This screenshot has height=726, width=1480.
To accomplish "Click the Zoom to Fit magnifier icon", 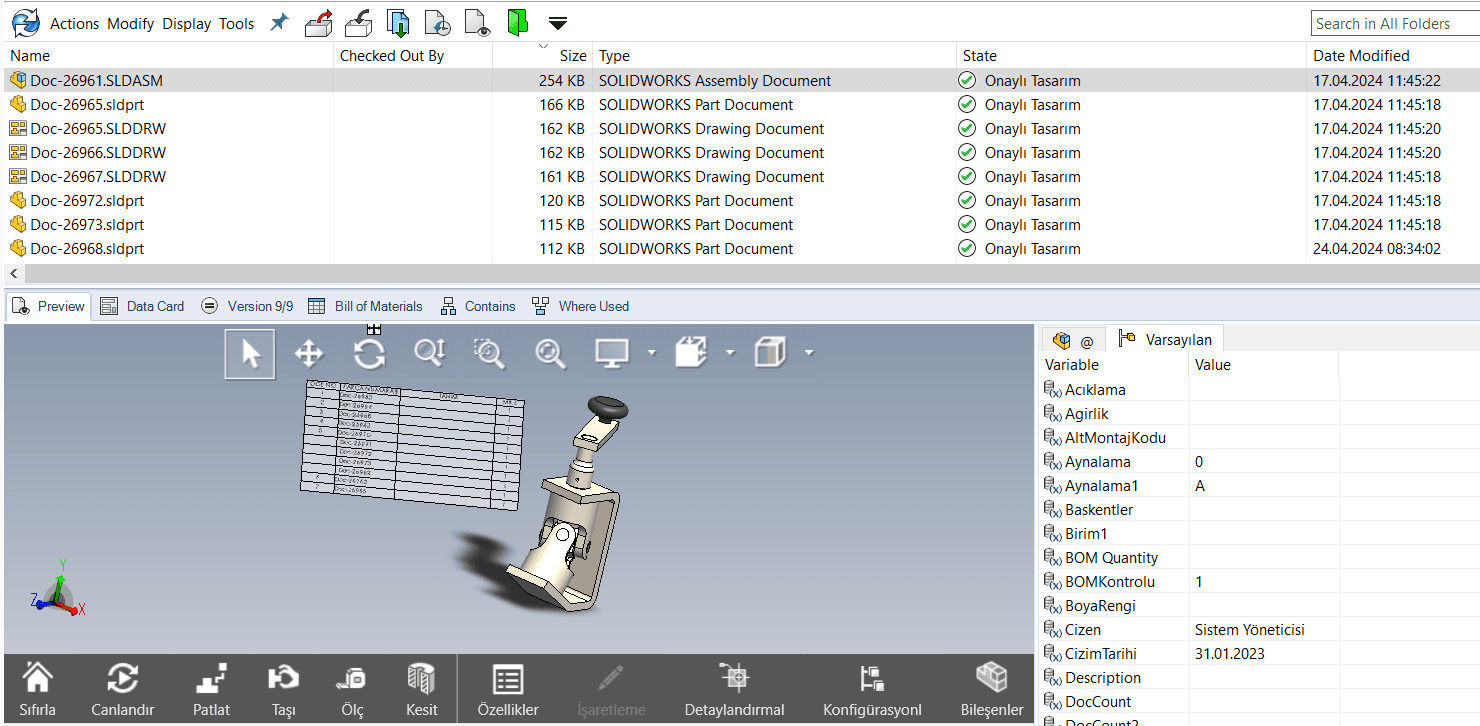I will (550, 353).
